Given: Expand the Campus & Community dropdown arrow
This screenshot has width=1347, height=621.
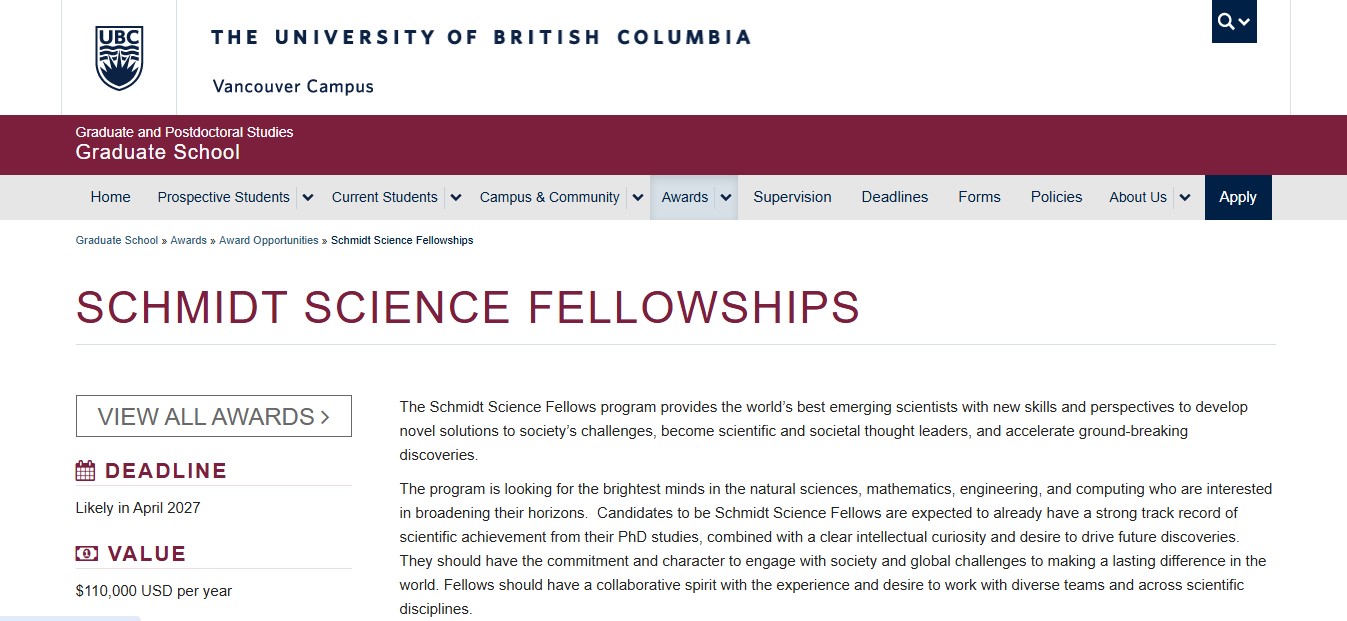Looking at the screenshot, I should [638, 198].
